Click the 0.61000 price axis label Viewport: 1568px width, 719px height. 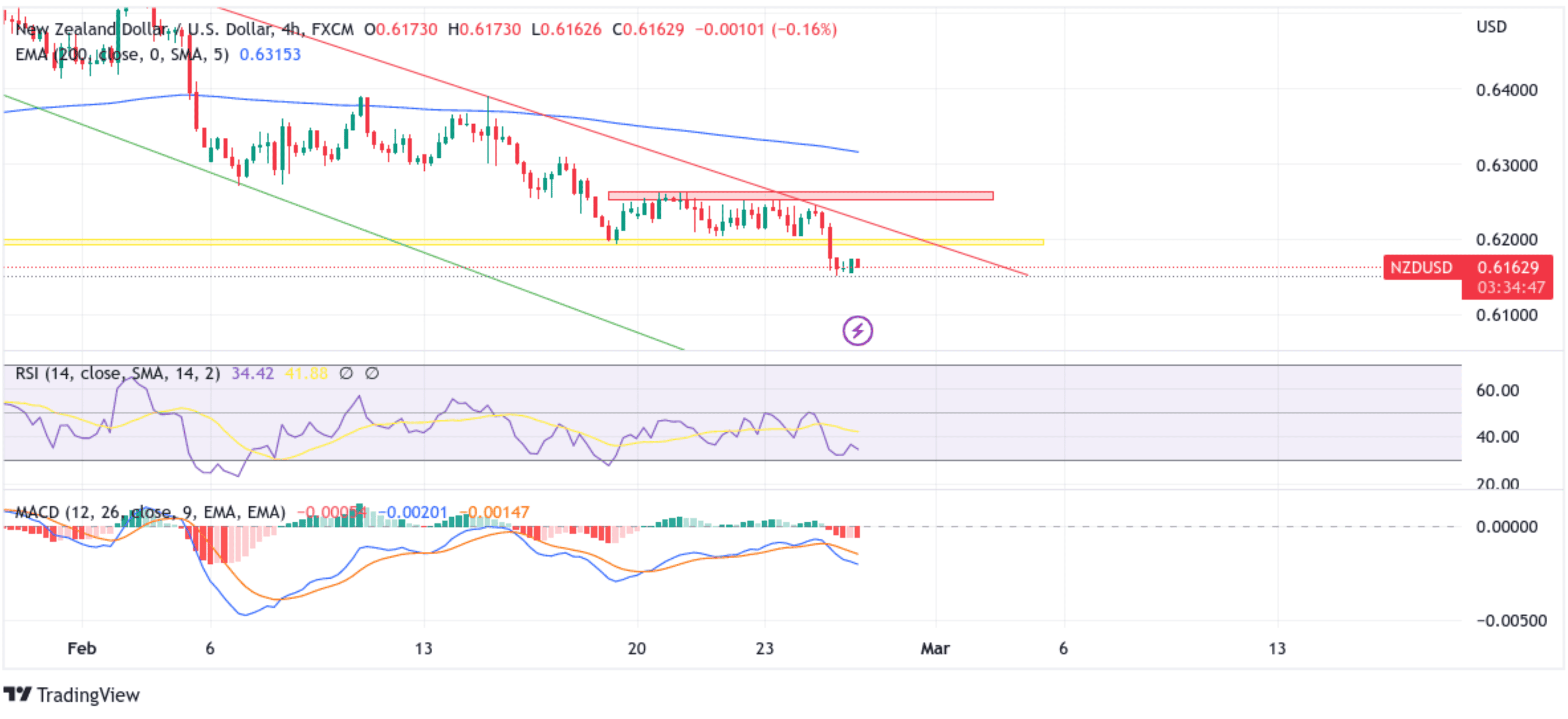[x=1507, y=315]
